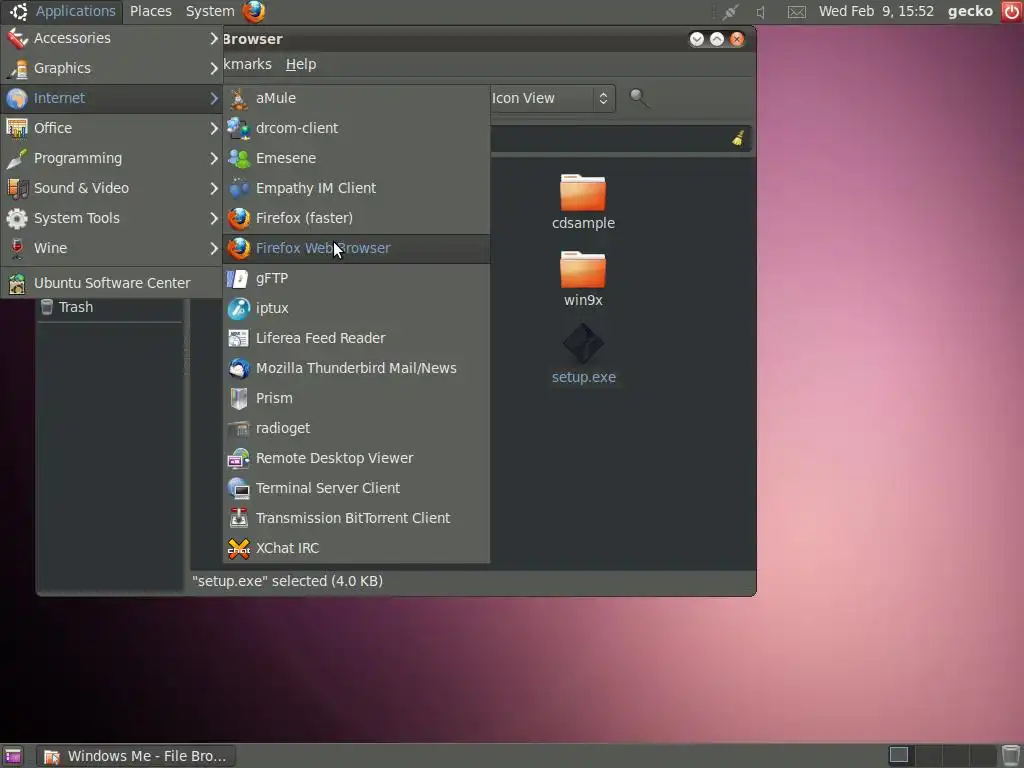Click the trash applet in bottom panel
Viewport: 1024px width, 768px height.
tap(1011, 755)
